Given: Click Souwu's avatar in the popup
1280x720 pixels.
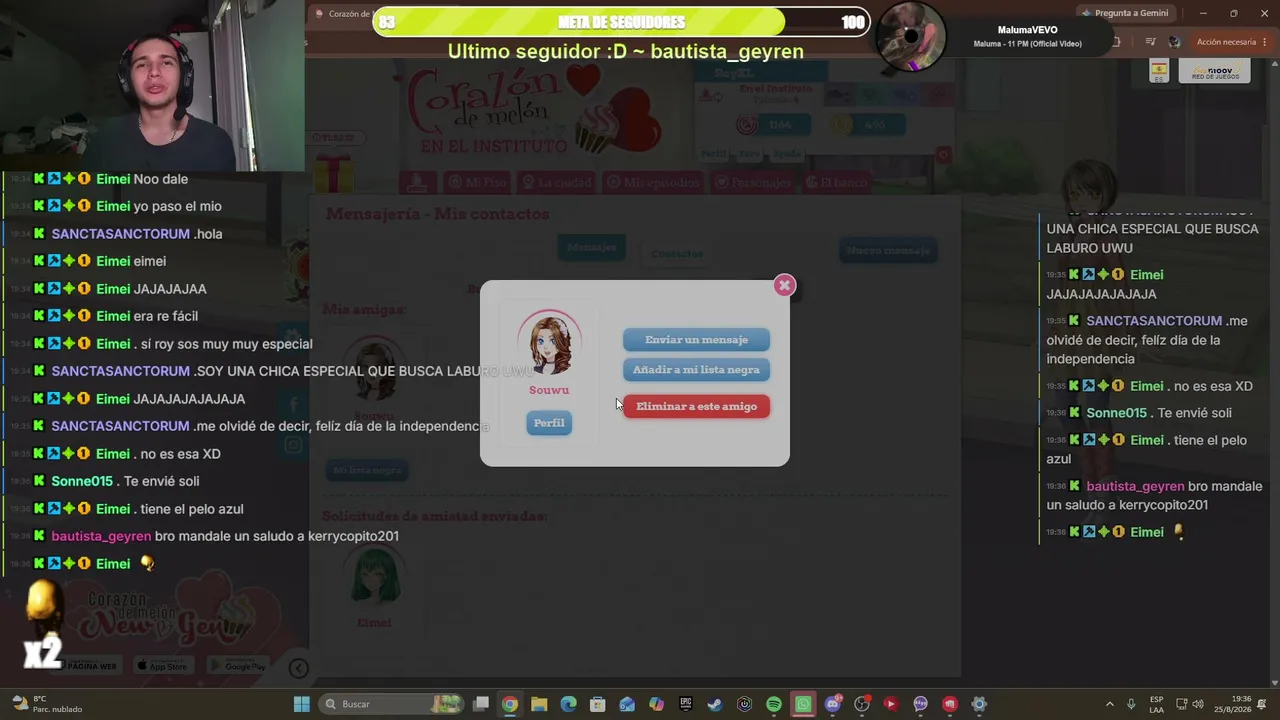Looking at the screenshot, I should (549, 344).
